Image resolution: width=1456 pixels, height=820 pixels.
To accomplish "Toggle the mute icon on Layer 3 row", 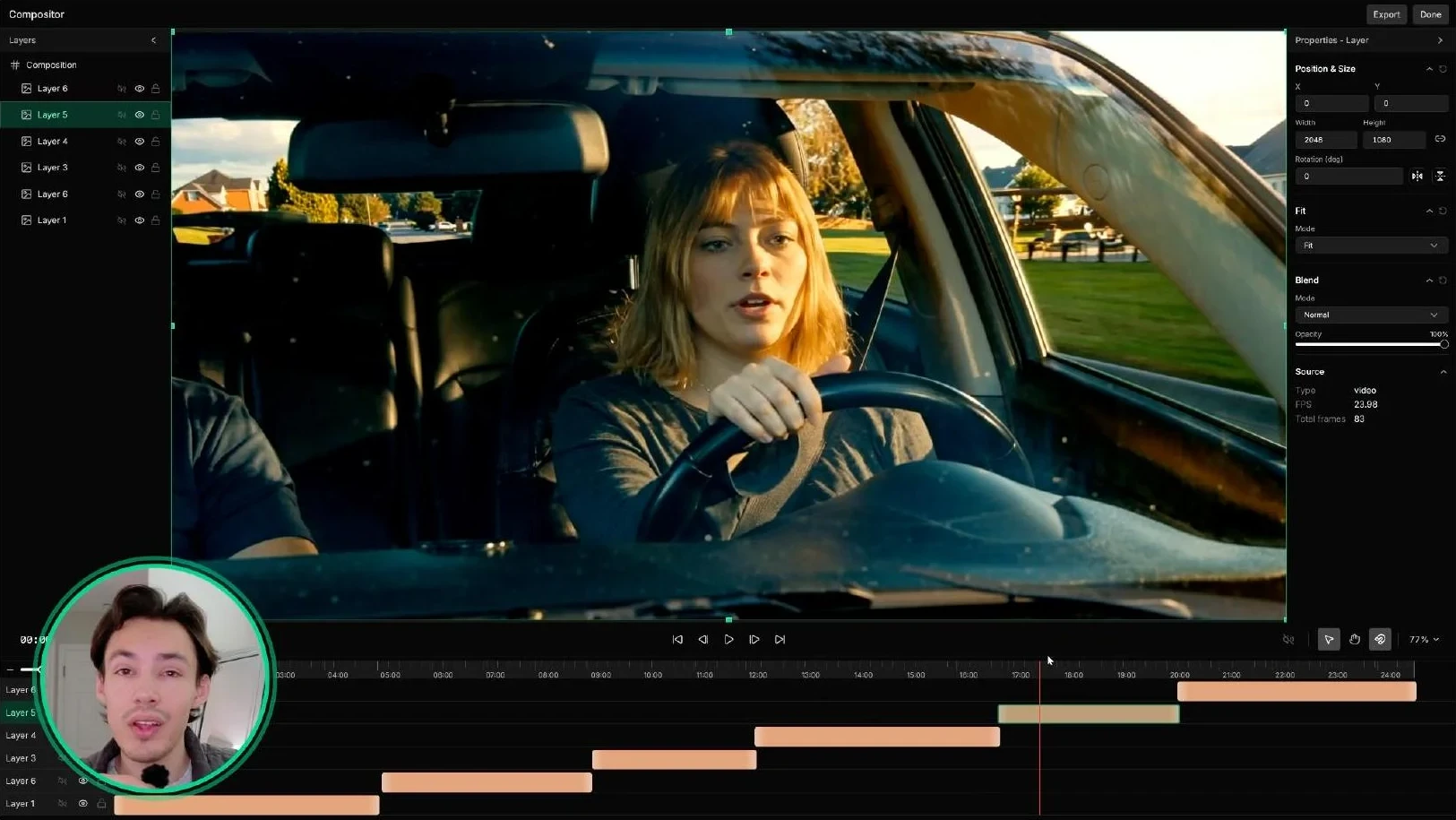I will (x=122, y=168).
